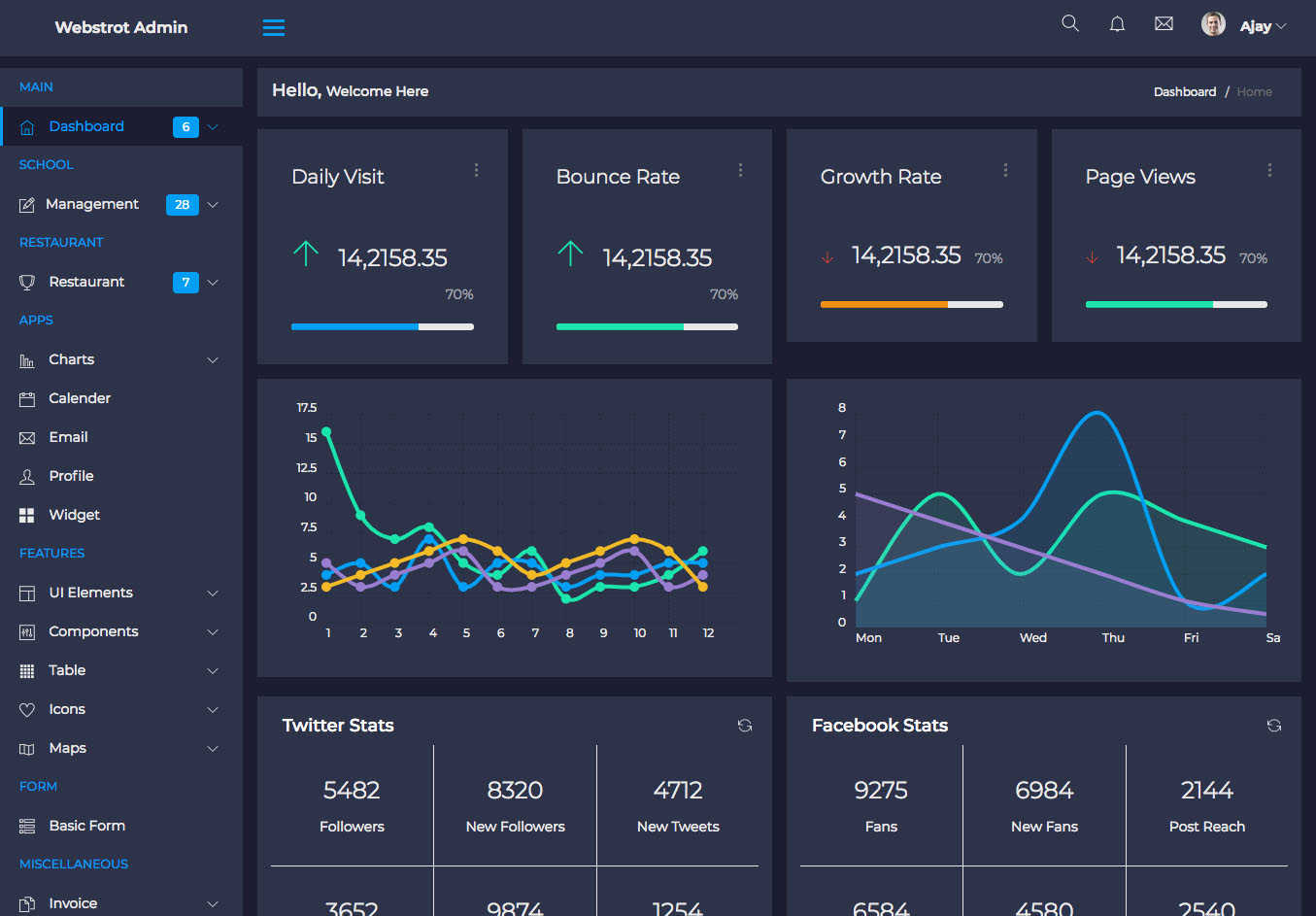This screenshot has width=1316, height=916.
Task: Open search via magnifier icon
Action: (1070, 23)
